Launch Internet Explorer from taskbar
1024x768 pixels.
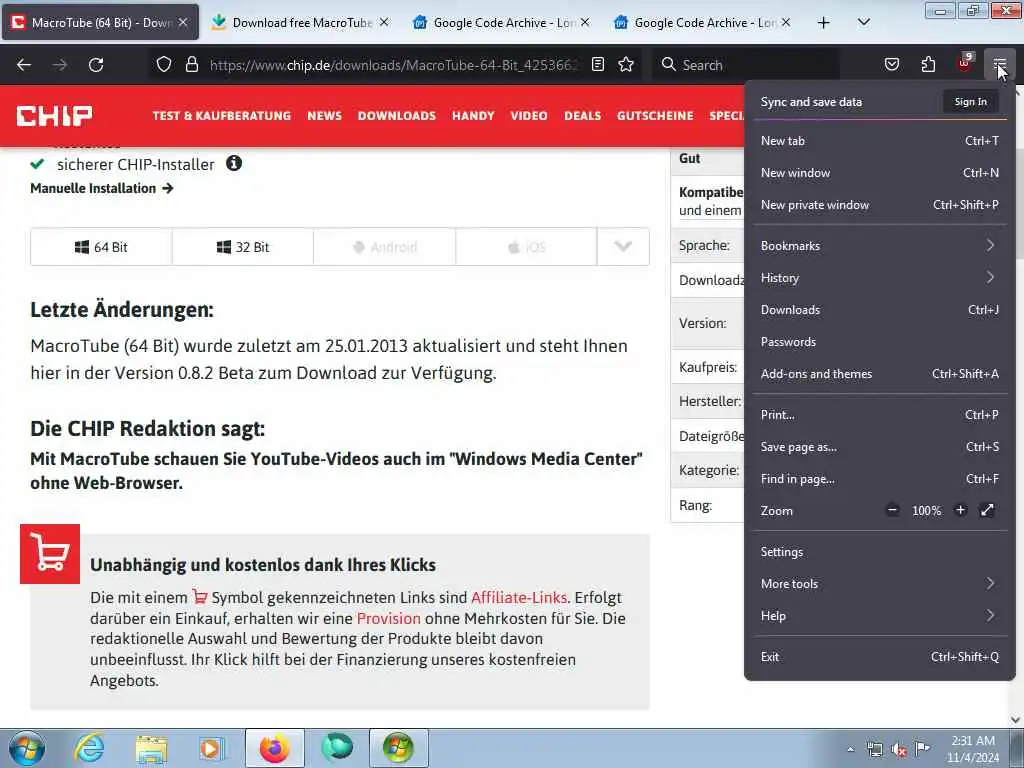(89, 748)
